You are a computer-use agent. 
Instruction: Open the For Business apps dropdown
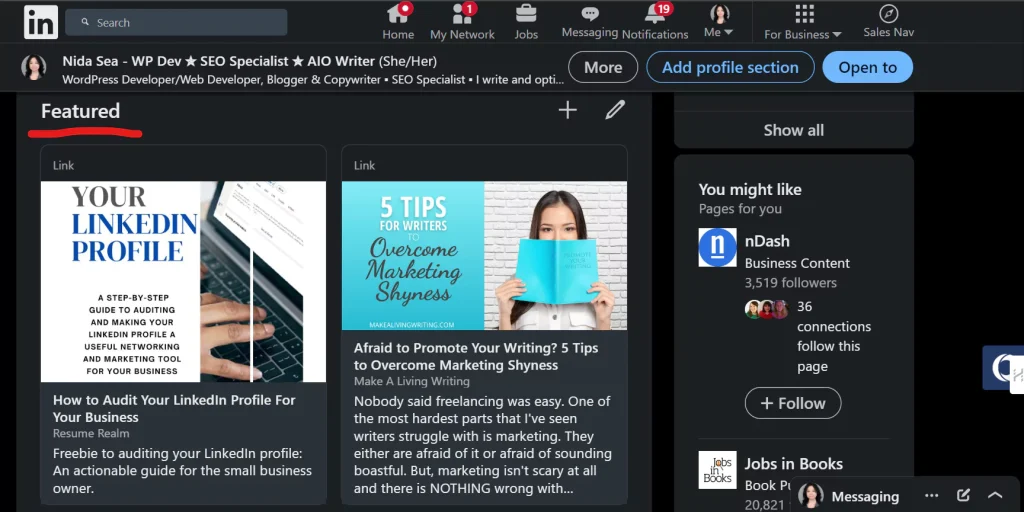point(803,22)
